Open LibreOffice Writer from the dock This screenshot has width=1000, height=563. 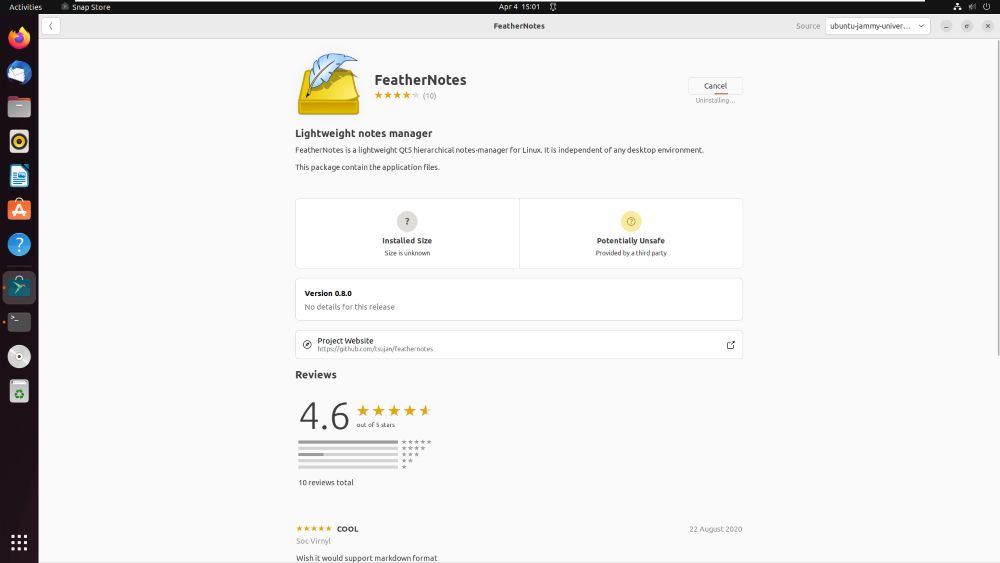pyautogui.click(x=19, y=176)
